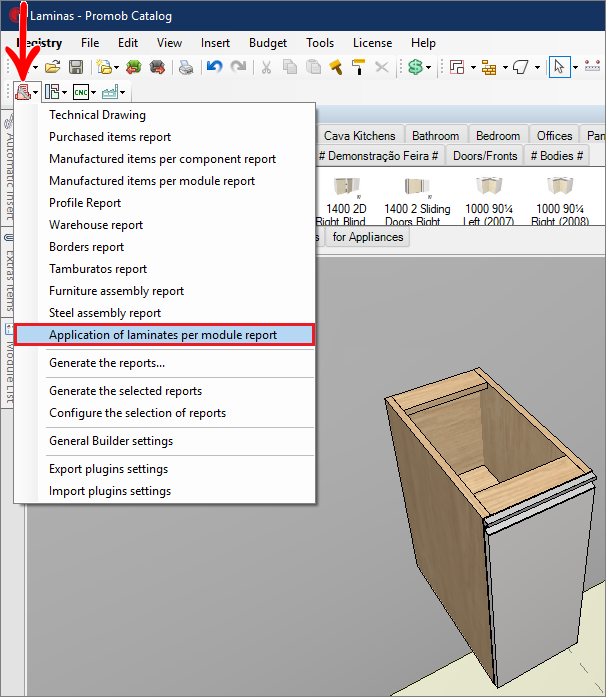Image resolution: width=606 pixels, height=697 pixels.
Task: Click the Open folder icon
Action: 52,67
